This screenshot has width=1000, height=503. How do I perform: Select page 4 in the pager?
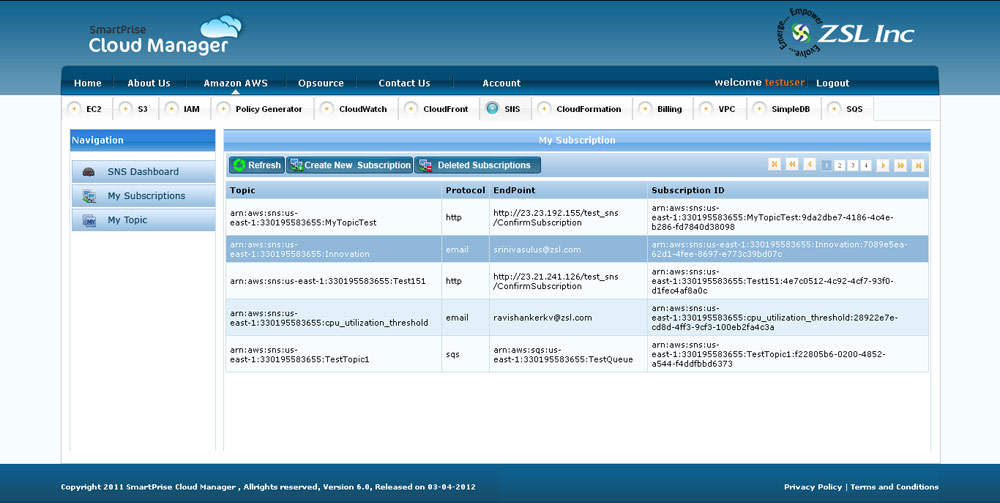click(866, 165)
